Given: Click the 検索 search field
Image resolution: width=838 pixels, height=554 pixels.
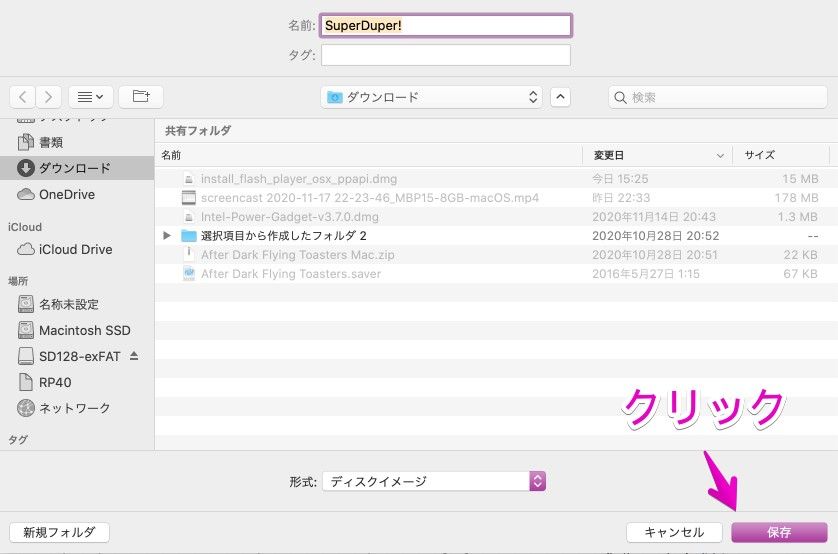Looking at the screenshot, I should pos(718,97).
